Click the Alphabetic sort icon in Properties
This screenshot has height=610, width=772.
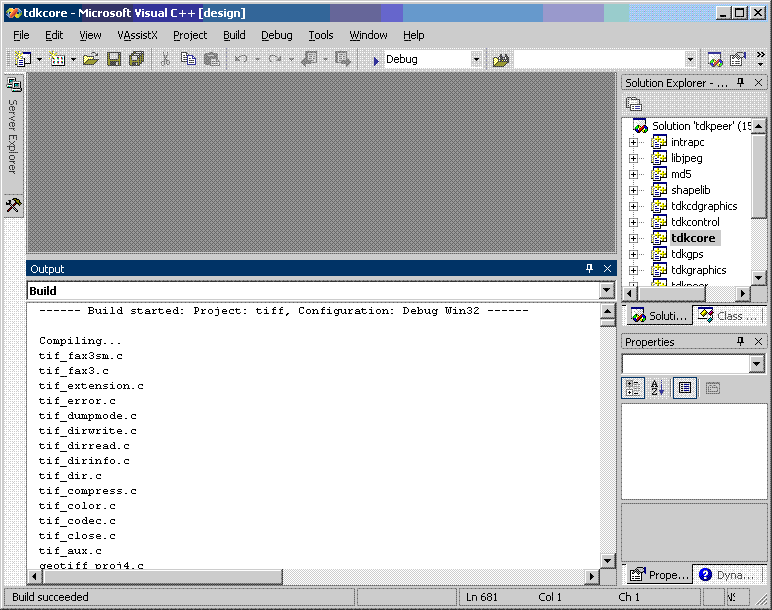[x=658, y=388]
